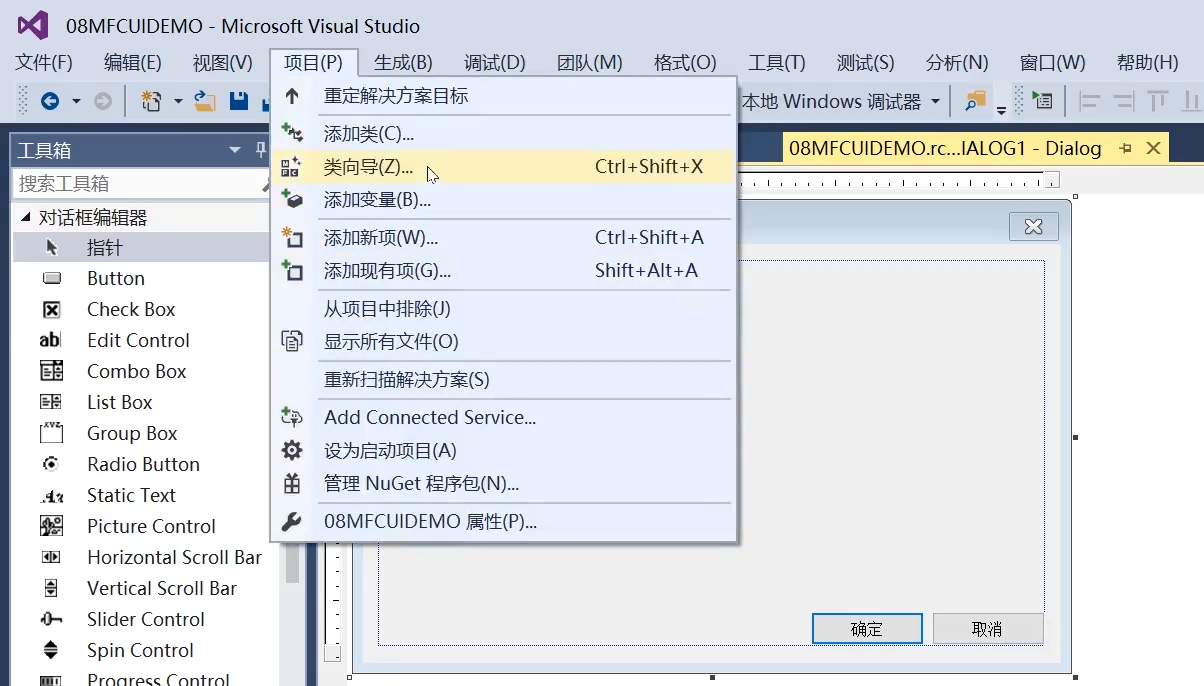Open the 调试(D) menu
This screenshot has height=686, width=1204.
click(x=495, y=62)
